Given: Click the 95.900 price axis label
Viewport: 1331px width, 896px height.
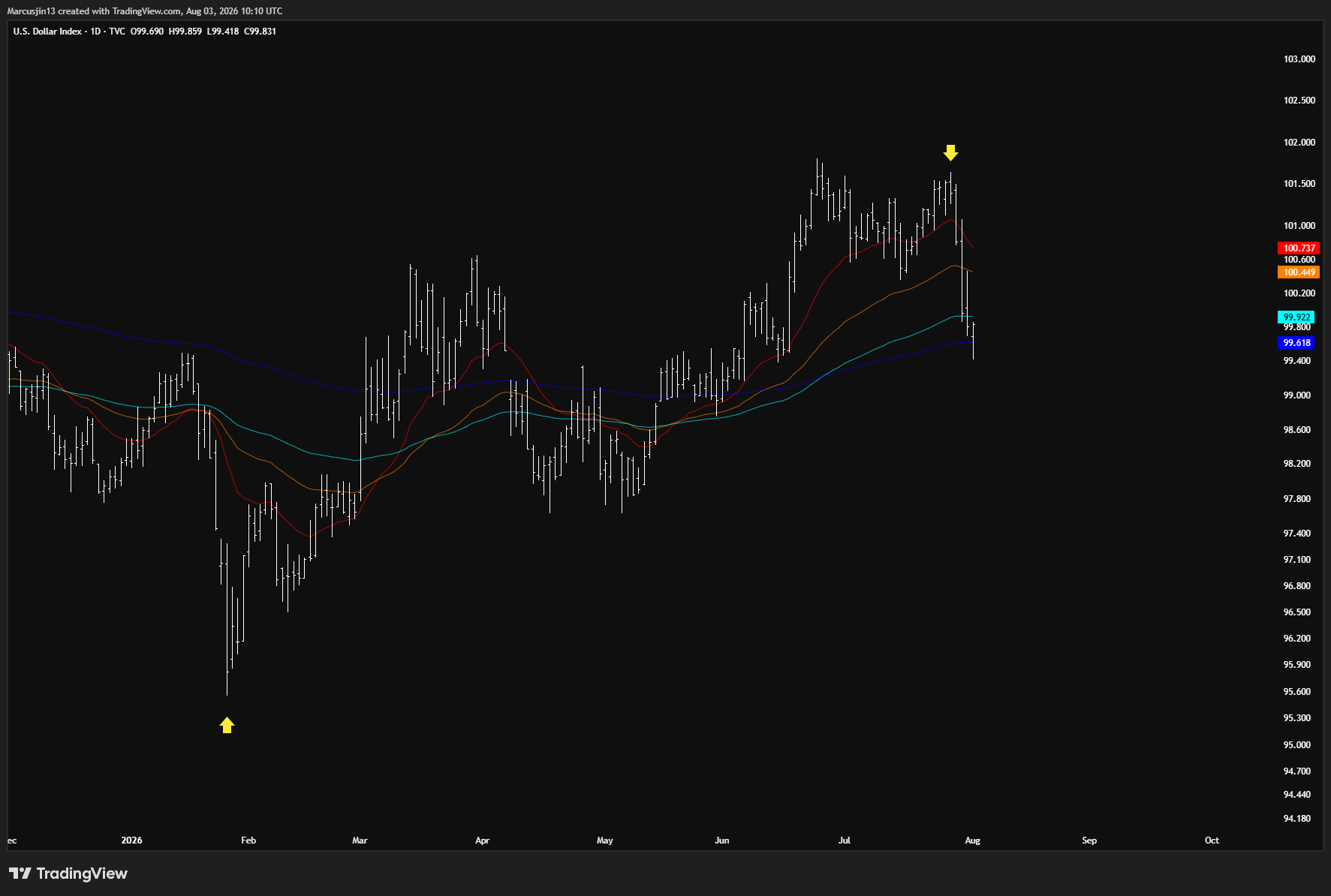Looking at the screenshot, I should click(x=1297, y=665).
